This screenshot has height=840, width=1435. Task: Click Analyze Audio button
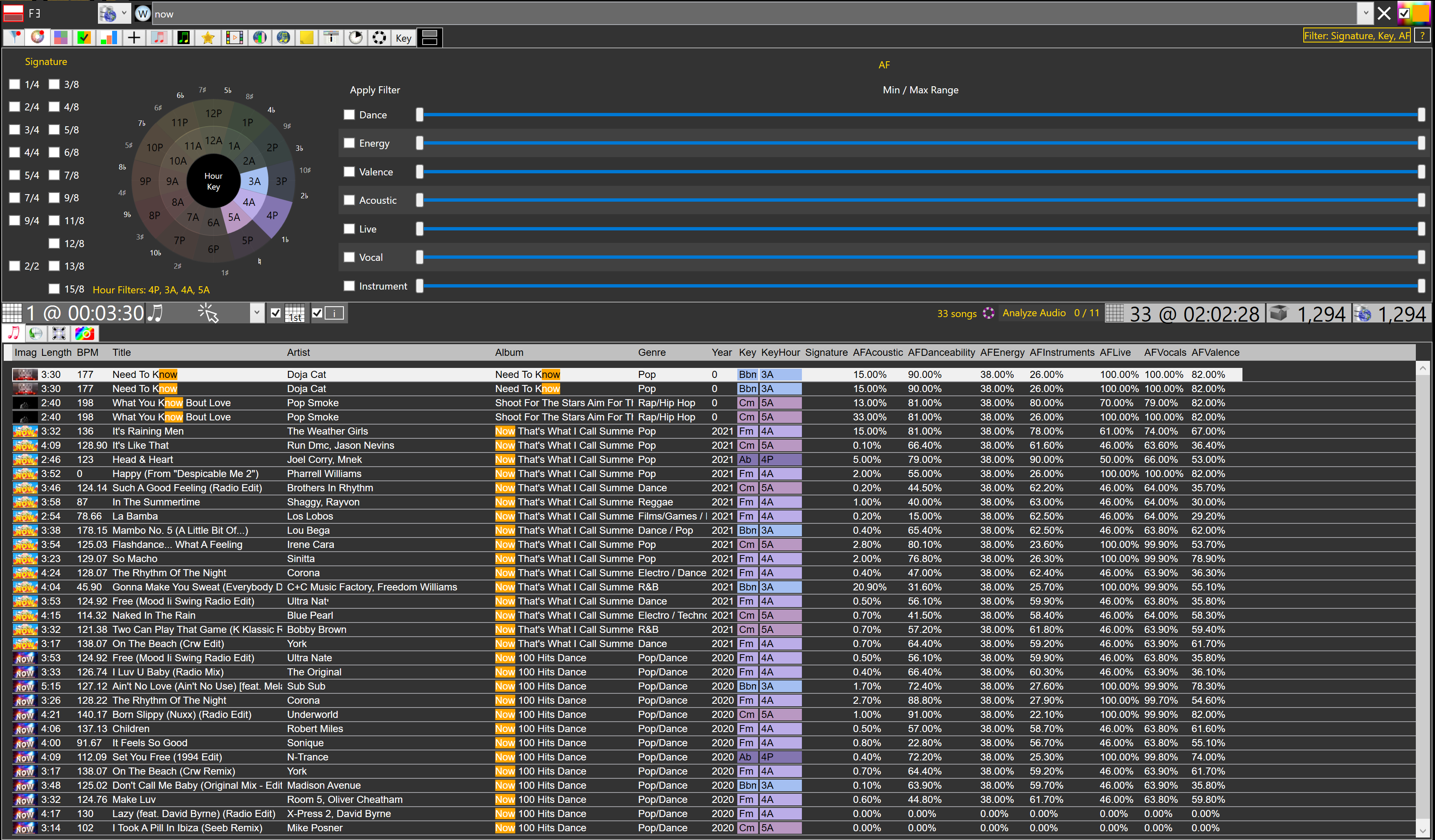(1034, 312)
